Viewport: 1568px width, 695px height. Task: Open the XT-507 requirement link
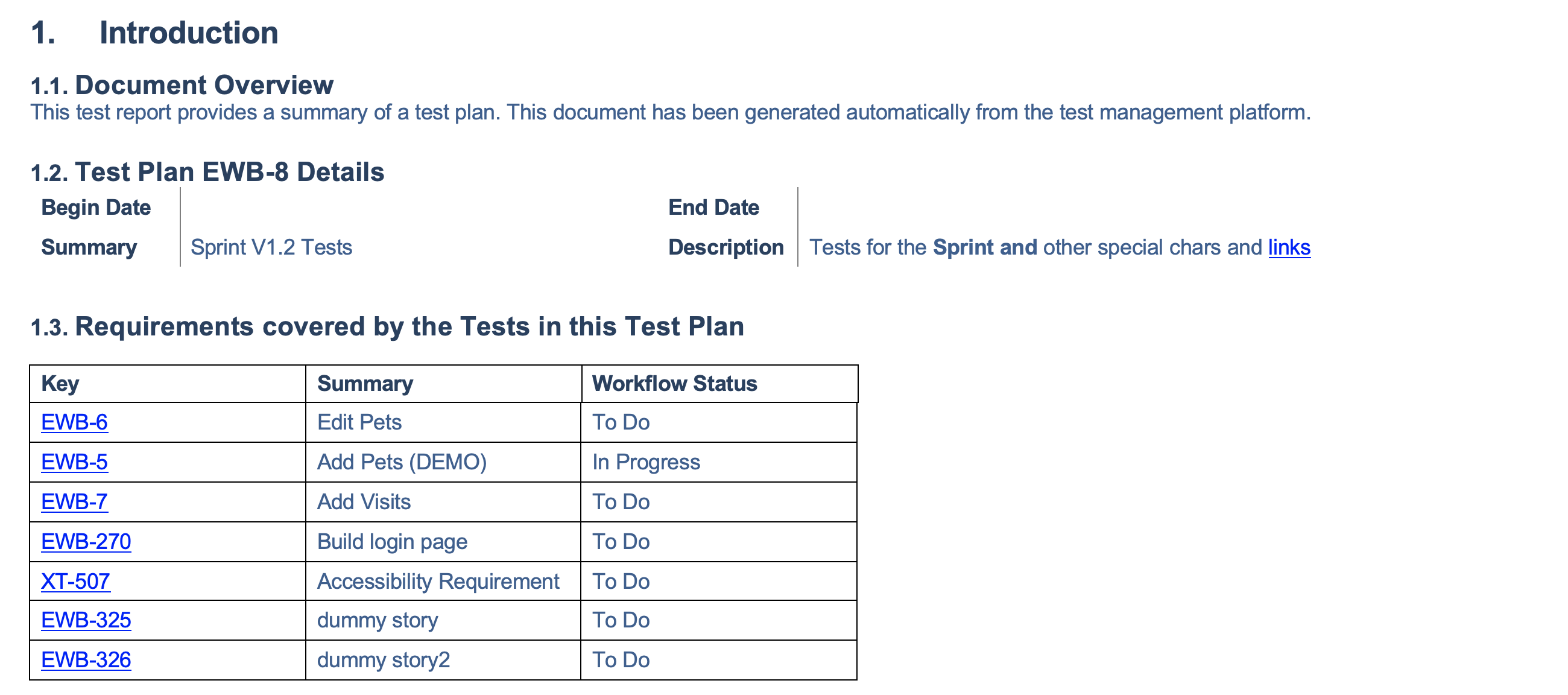click(75, 581)
